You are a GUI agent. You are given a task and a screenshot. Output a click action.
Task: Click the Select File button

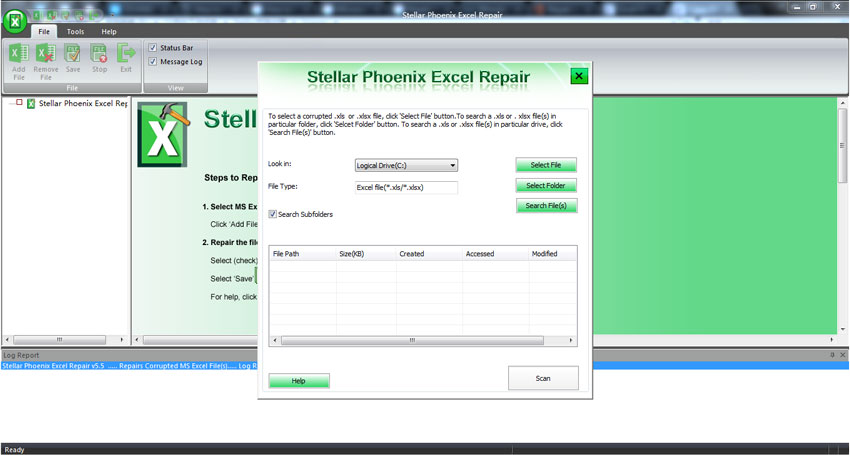546,165
